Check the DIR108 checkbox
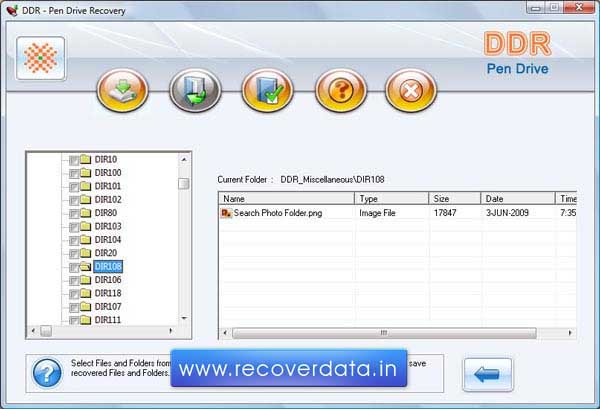The height and width of the screenshot is (409, 600). coord(74,267)
